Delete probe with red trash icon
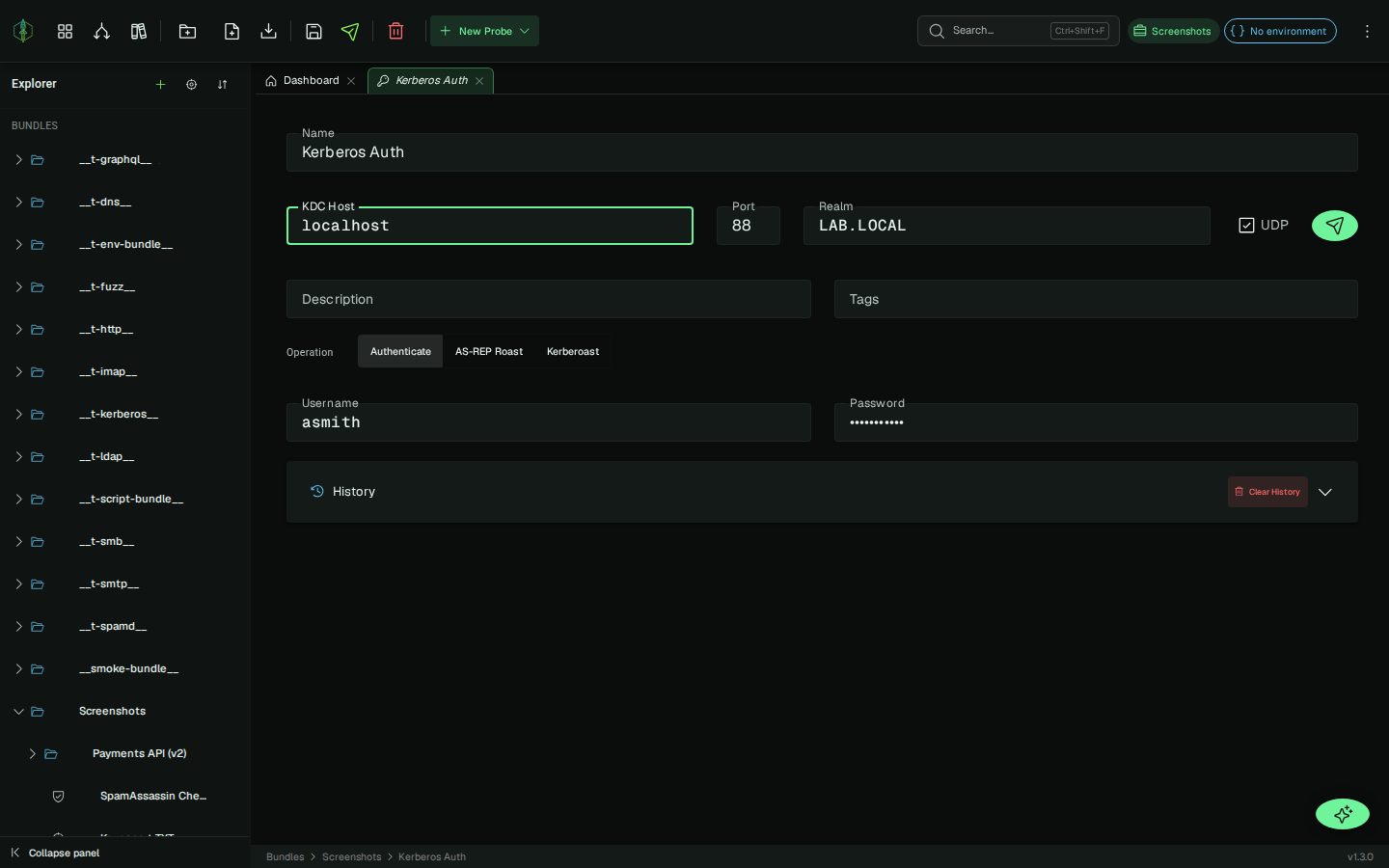 [x=395, y=31]
